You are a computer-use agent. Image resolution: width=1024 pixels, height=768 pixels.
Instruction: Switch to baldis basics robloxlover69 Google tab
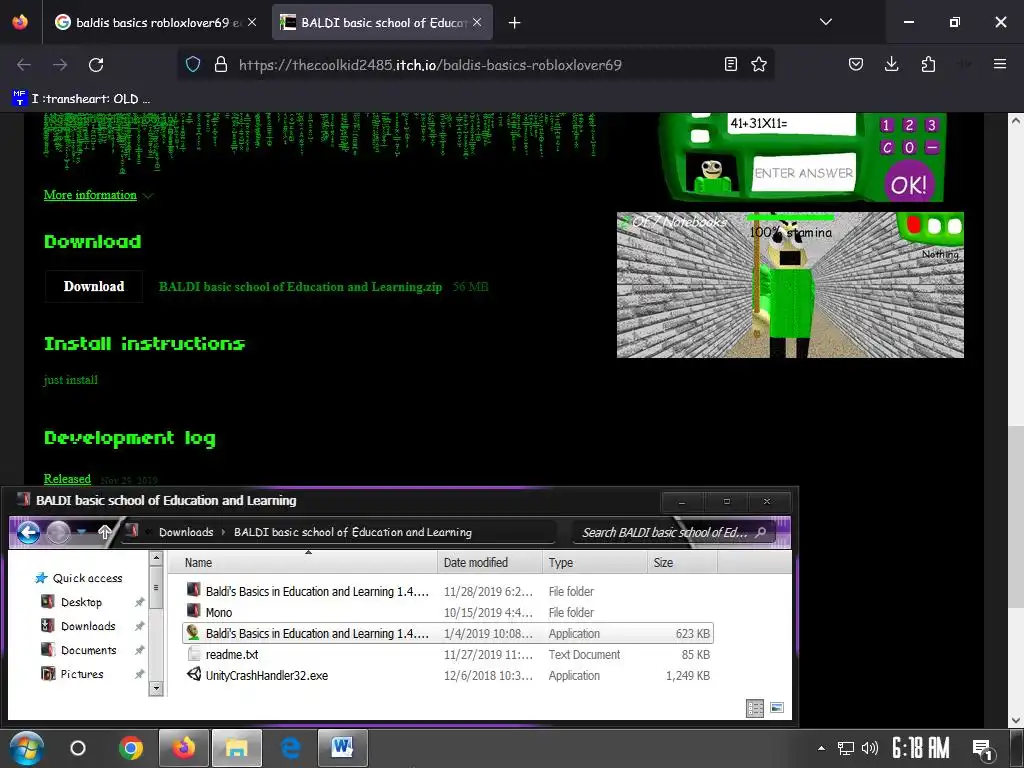point(156,23)
